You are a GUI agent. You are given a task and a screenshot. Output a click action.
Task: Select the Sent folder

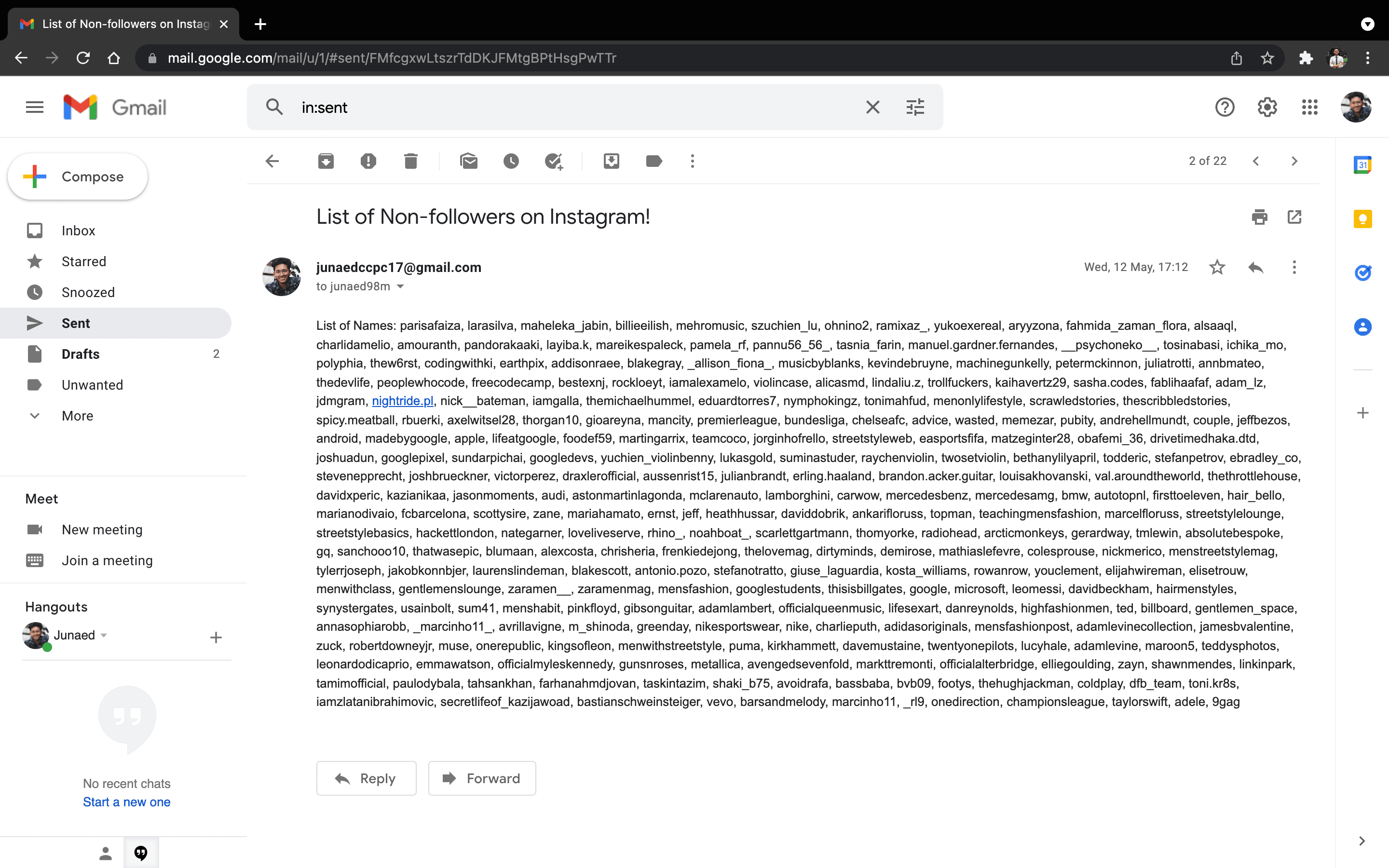tap(115, 323)
